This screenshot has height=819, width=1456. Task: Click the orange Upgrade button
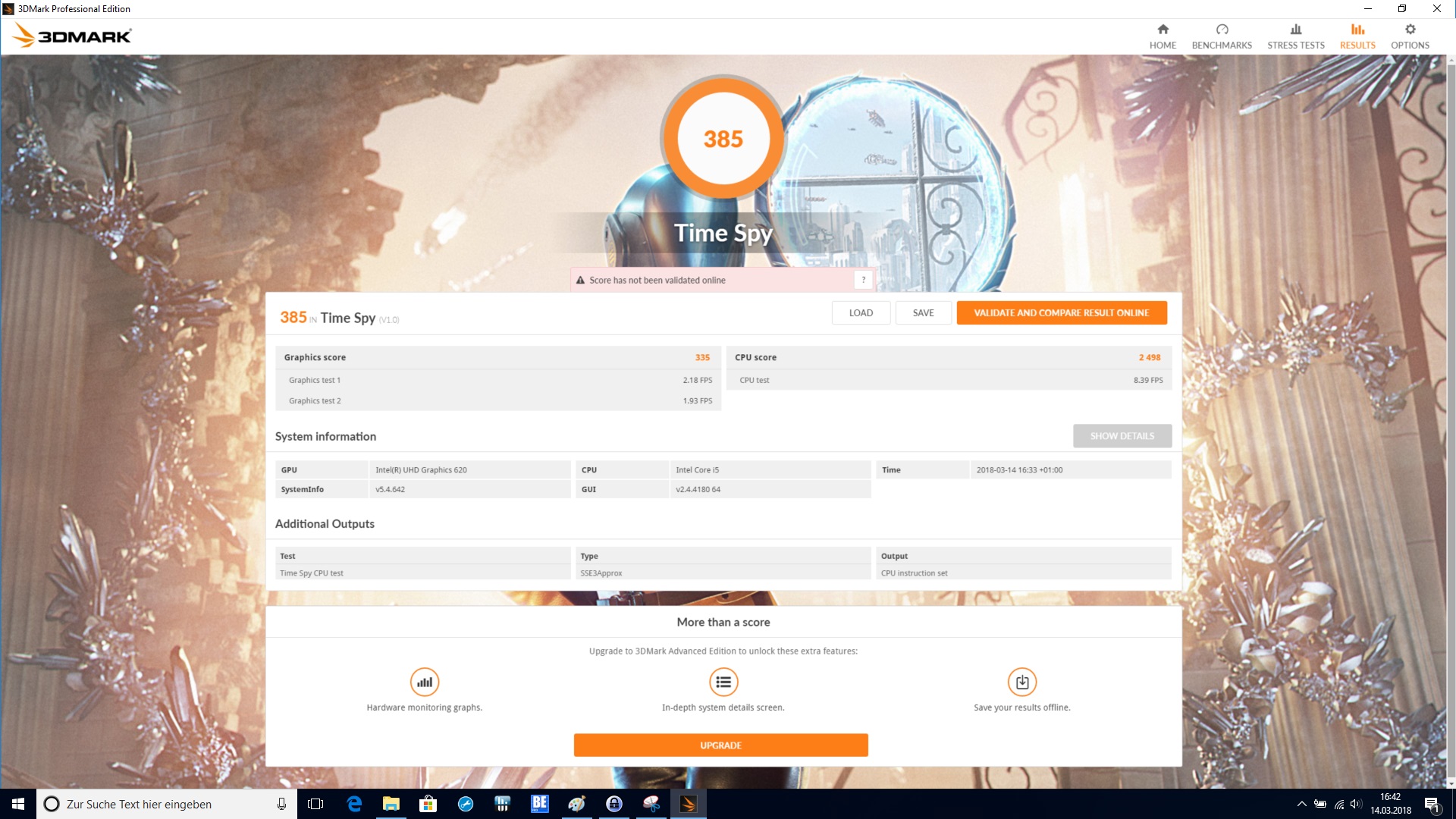[x=720, y=745]
